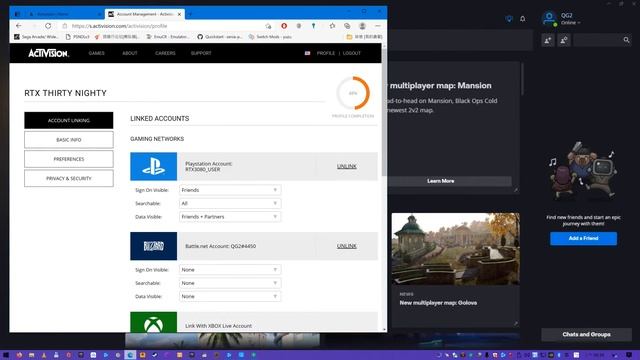Viewport: 640px width, 360px height.
Task: Click the profile completion progress ring
Action: [x=353, y=93]
